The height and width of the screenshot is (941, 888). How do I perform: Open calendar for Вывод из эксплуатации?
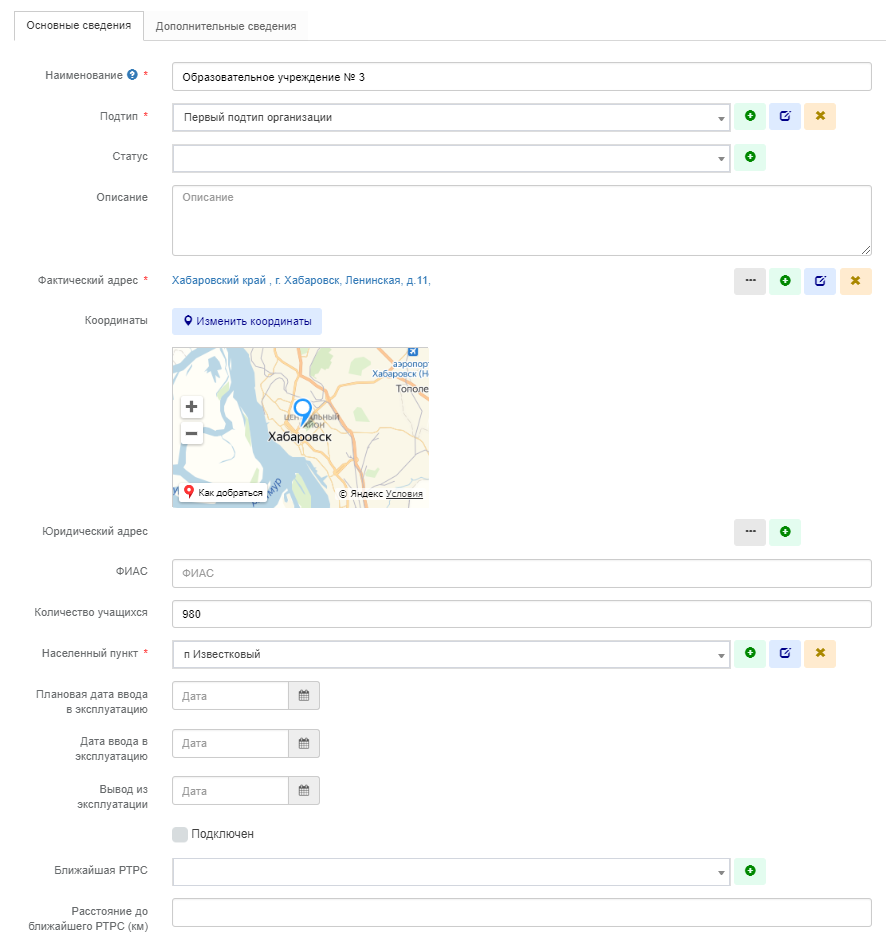click(304, 791)
